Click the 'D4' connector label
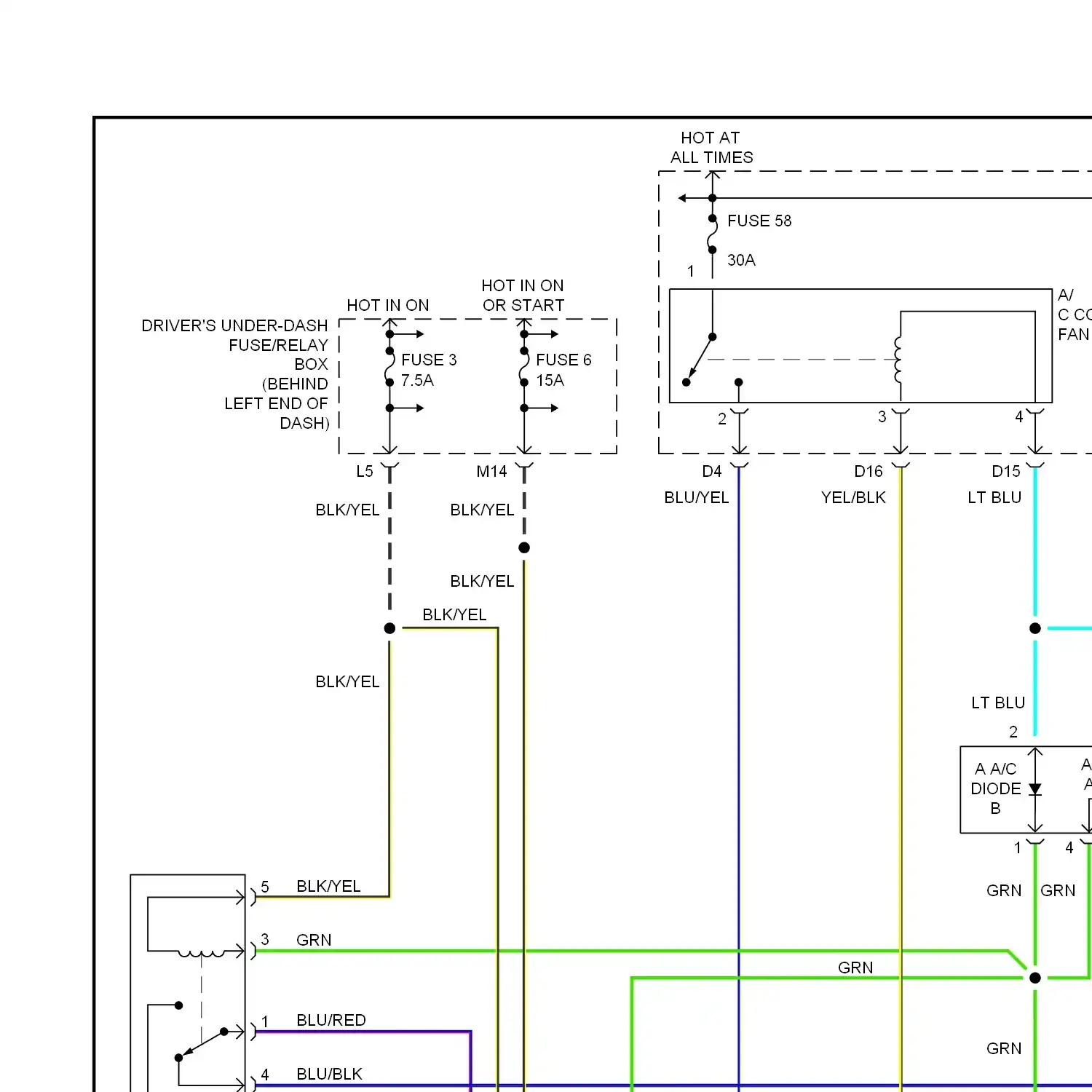1092x1092 pixels. click(x=712, y=472)
